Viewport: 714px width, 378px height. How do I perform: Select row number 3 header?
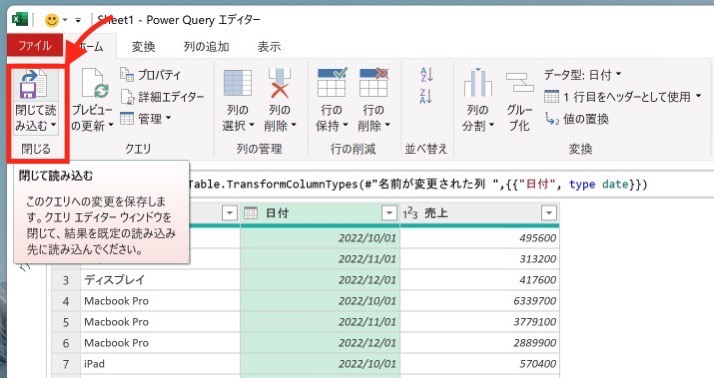66,280
